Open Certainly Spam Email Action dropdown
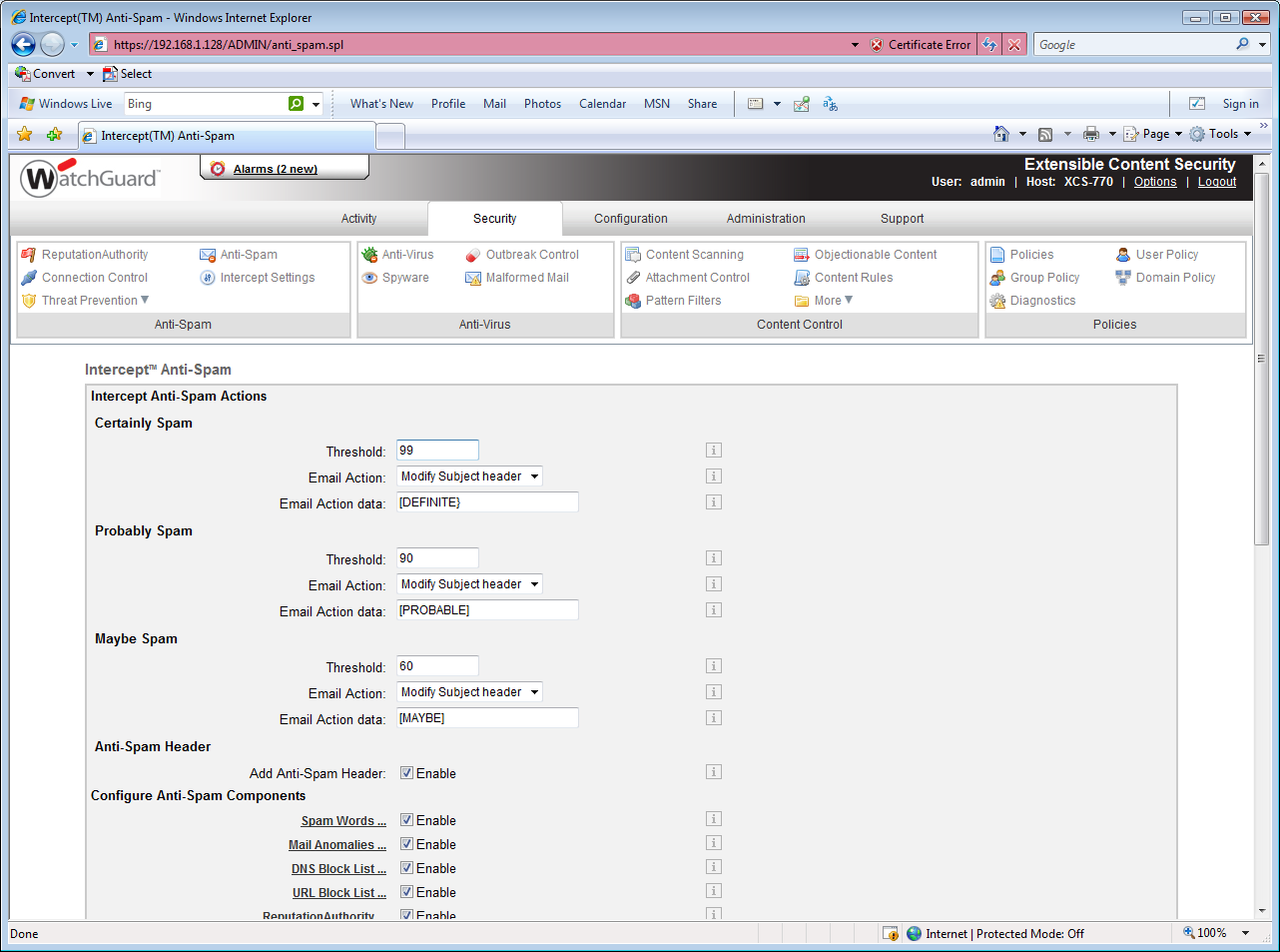Screen dimensions: 1280x952 point(470,477)
